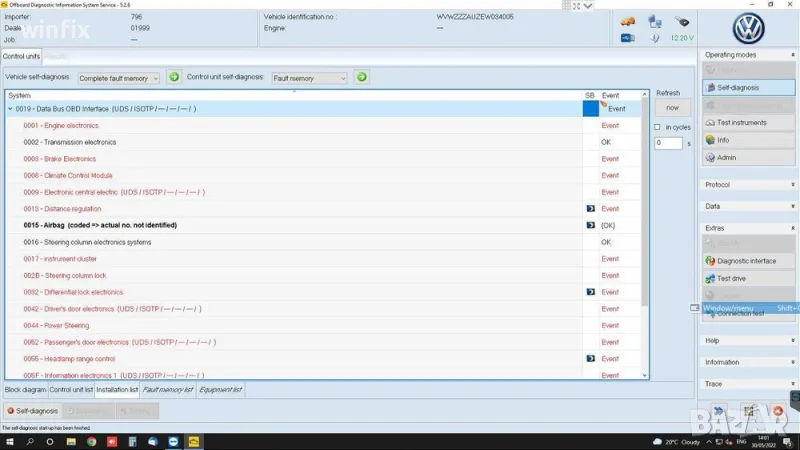
Task: Click green go arrow beside Fault memory dropdown
Action: click(x=362, y=77)
